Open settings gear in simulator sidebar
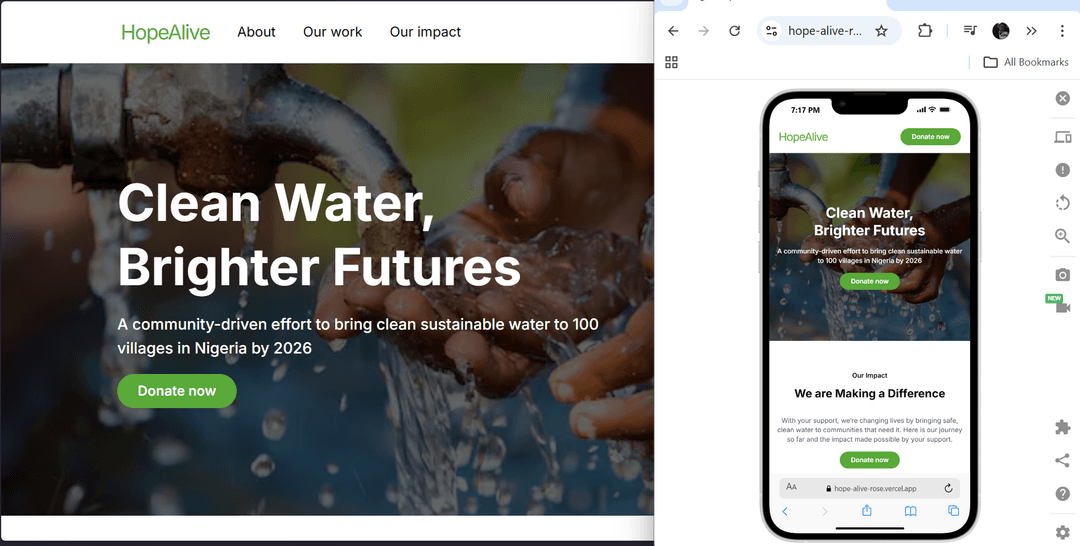This screenshot has width=1080, height=546. click(x=1063, y=532)
